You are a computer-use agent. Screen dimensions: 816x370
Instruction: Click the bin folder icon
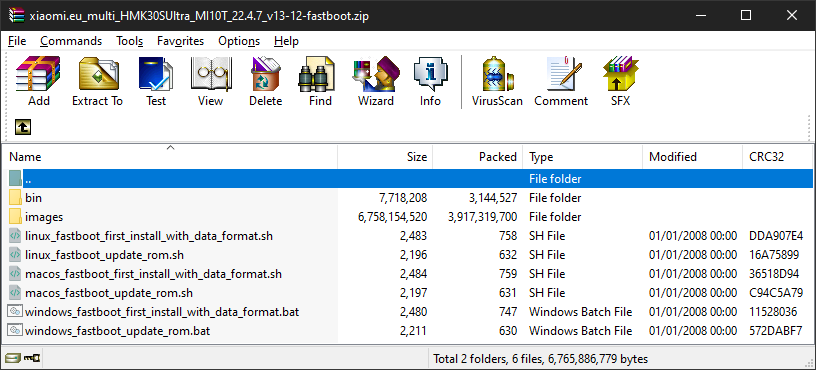point(16,197)
